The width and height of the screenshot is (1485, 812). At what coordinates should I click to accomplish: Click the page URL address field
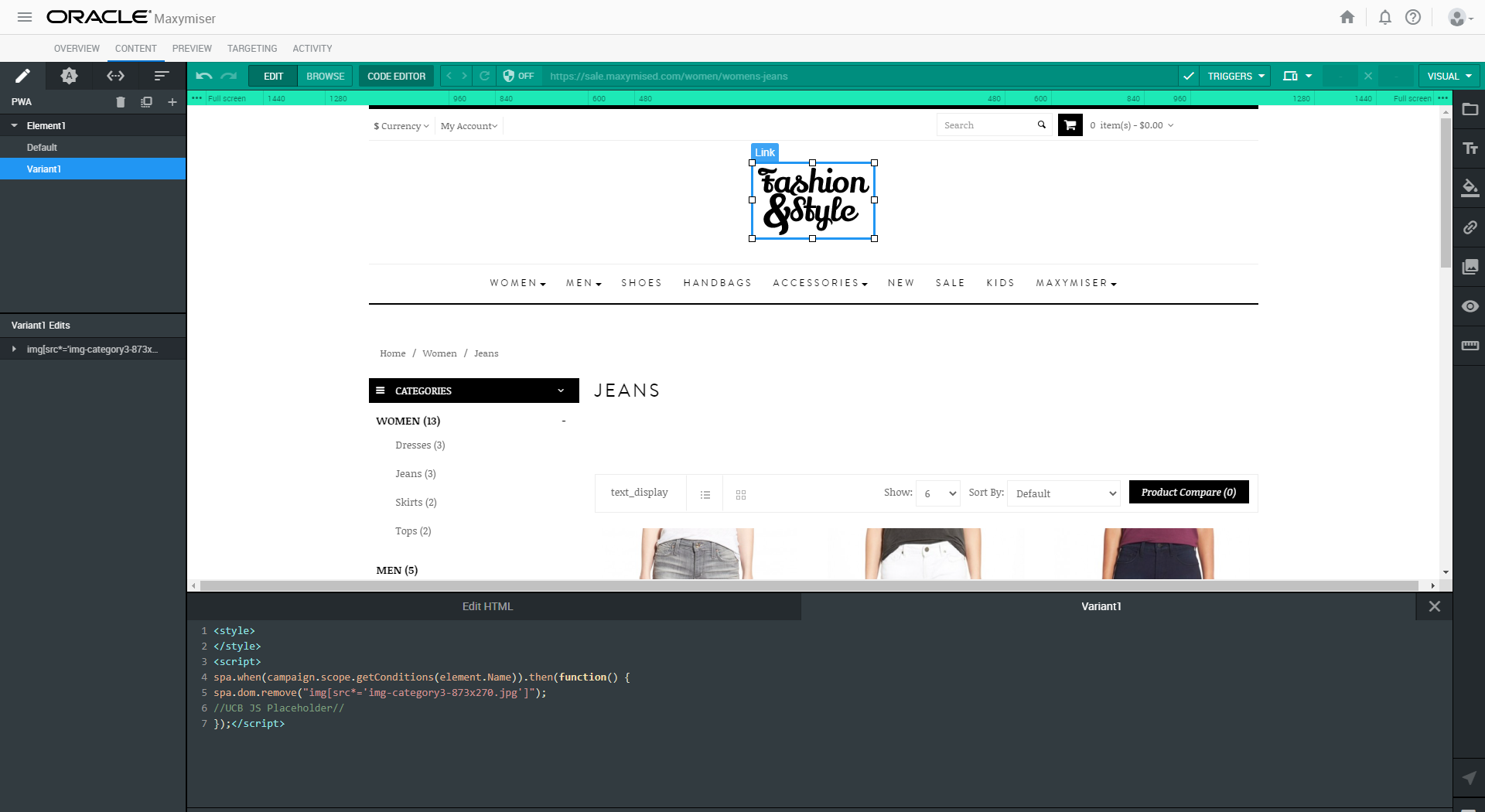tap(859, 76)
